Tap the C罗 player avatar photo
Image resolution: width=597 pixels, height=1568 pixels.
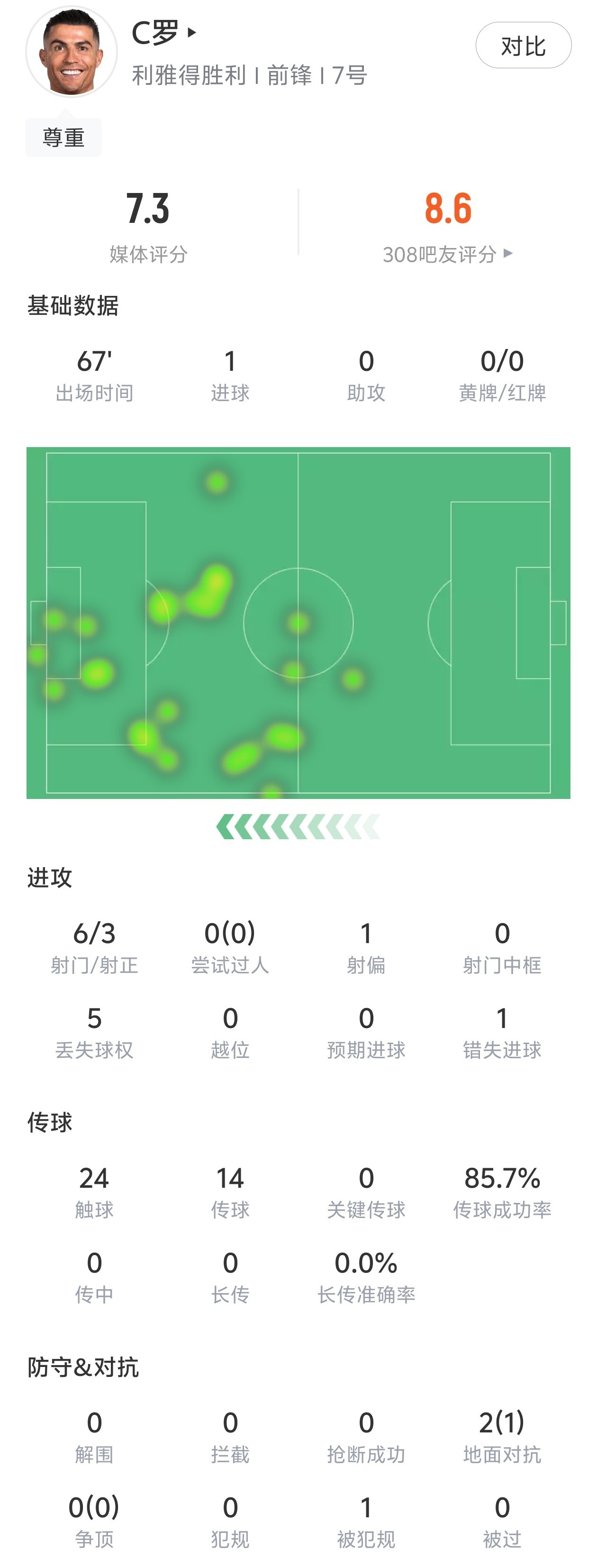tap(71, 52)
